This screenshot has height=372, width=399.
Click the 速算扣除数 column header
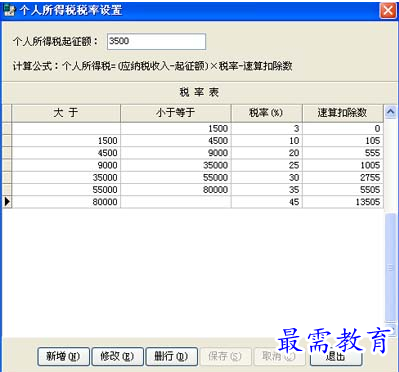343,113
